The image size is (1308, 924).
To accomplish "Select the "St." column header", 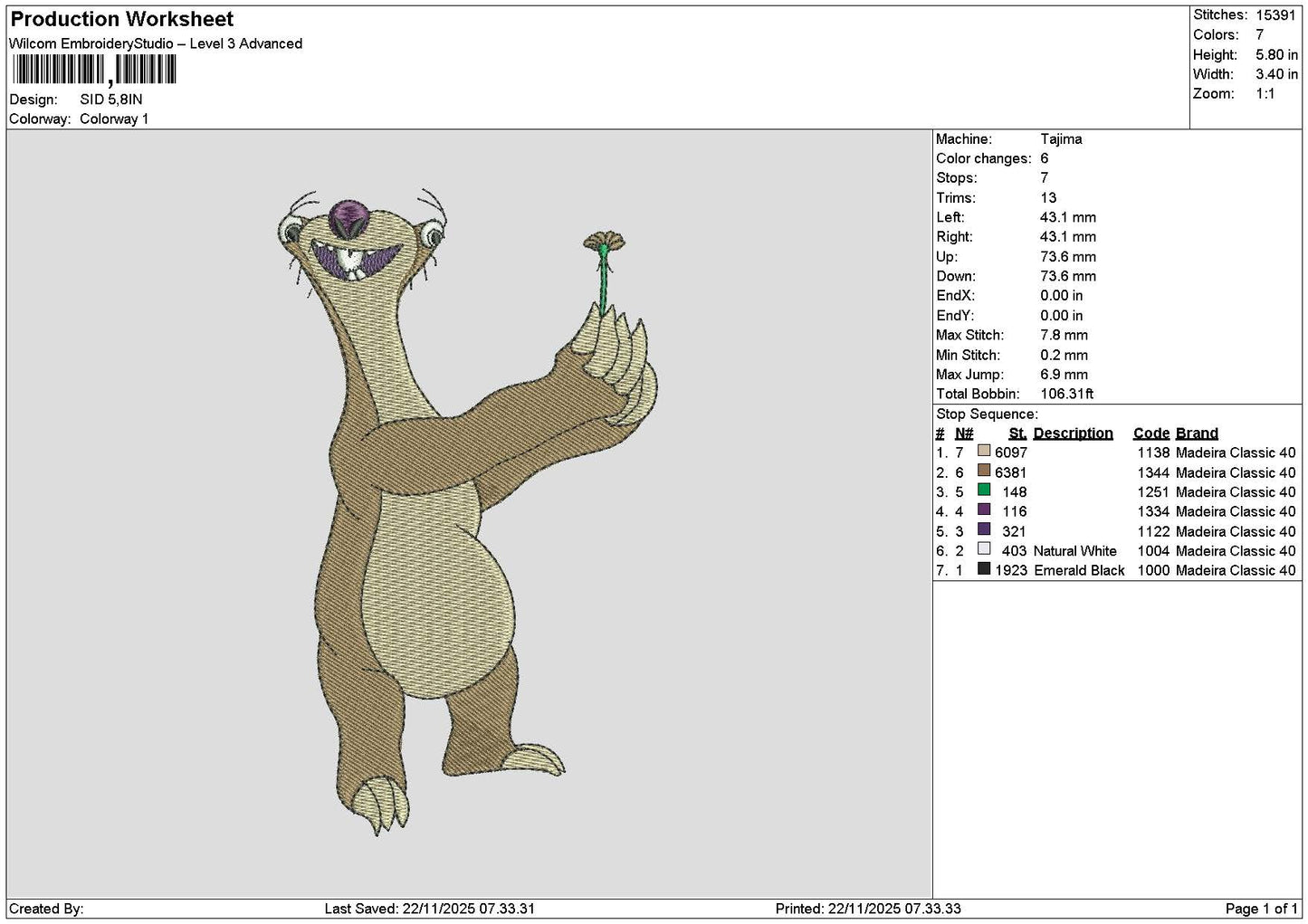I will click(1017, 433).
